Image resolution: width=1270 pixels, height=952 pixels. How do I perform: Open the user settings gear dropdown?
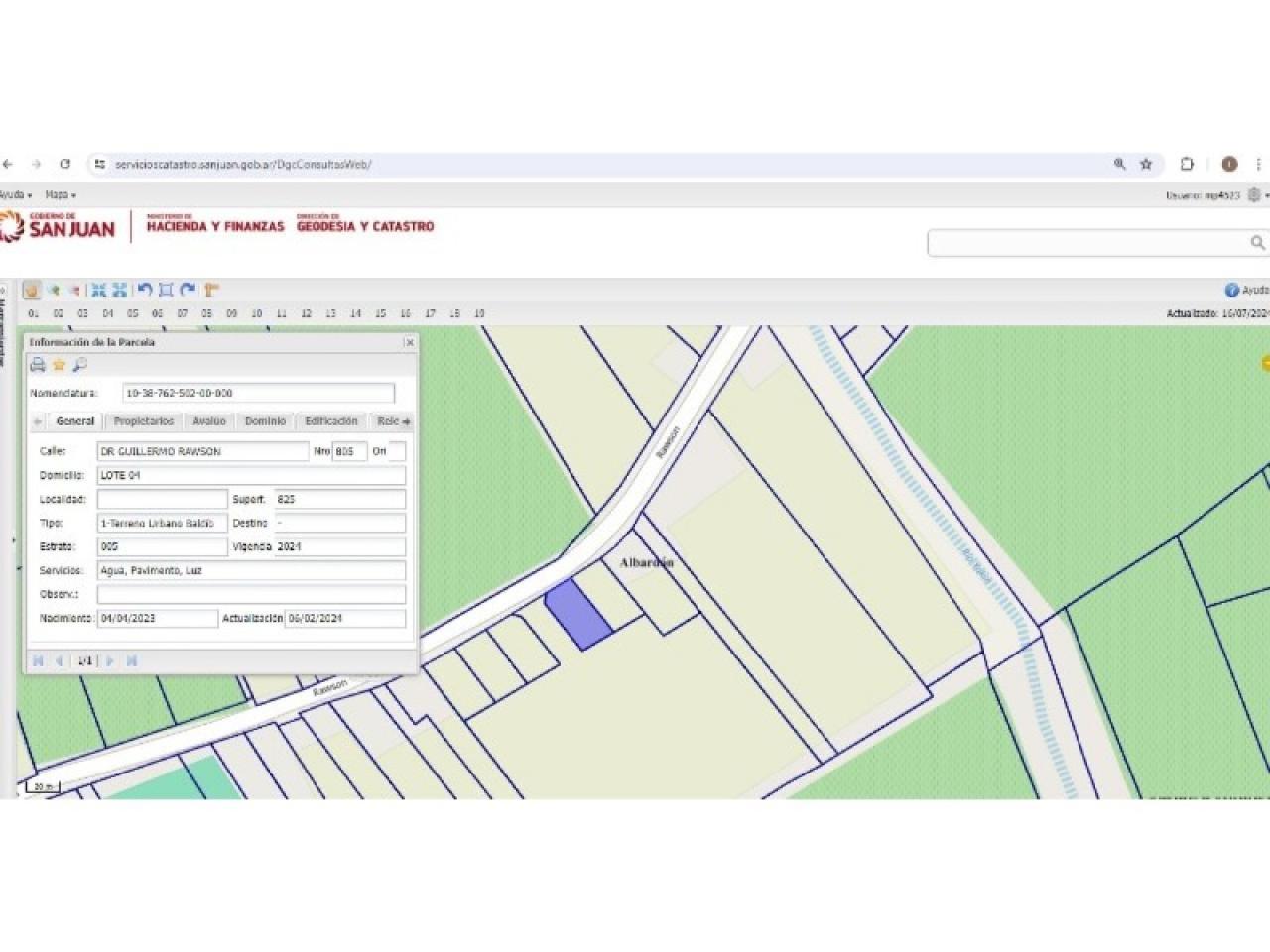click(1257, 195)
